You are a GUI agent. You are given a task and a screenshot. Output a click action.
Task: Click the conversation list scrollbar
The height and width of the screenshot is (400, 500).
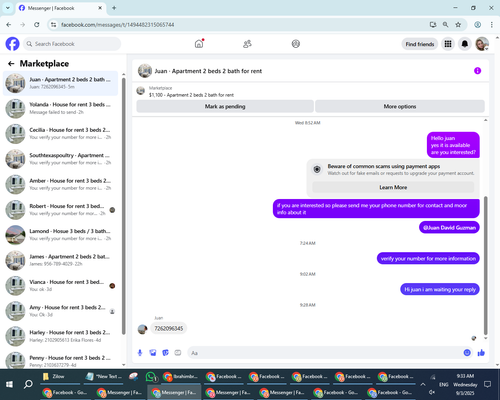[124, 207]
